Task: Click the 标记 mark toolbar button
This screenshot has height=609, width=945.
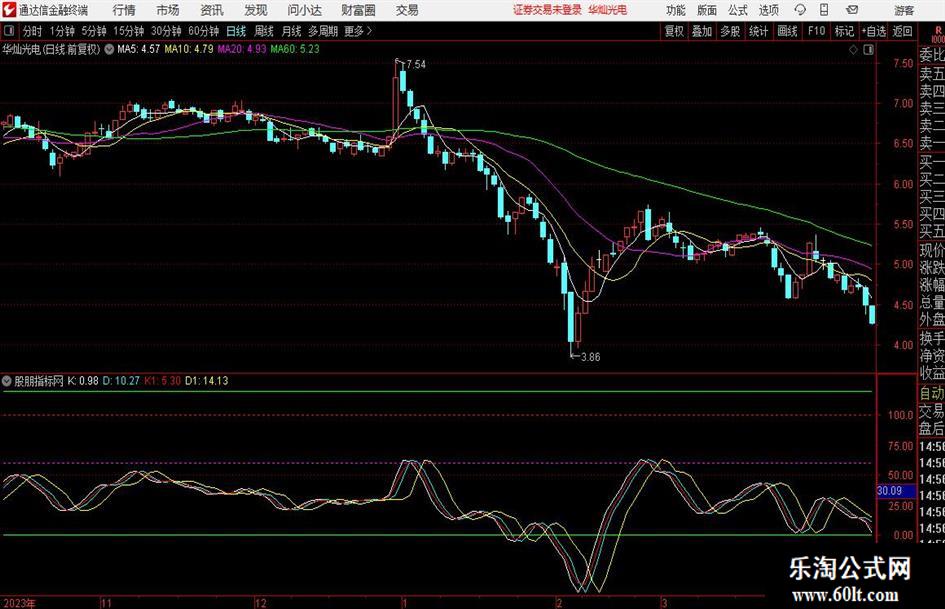Action: click(x=844, y=31)
